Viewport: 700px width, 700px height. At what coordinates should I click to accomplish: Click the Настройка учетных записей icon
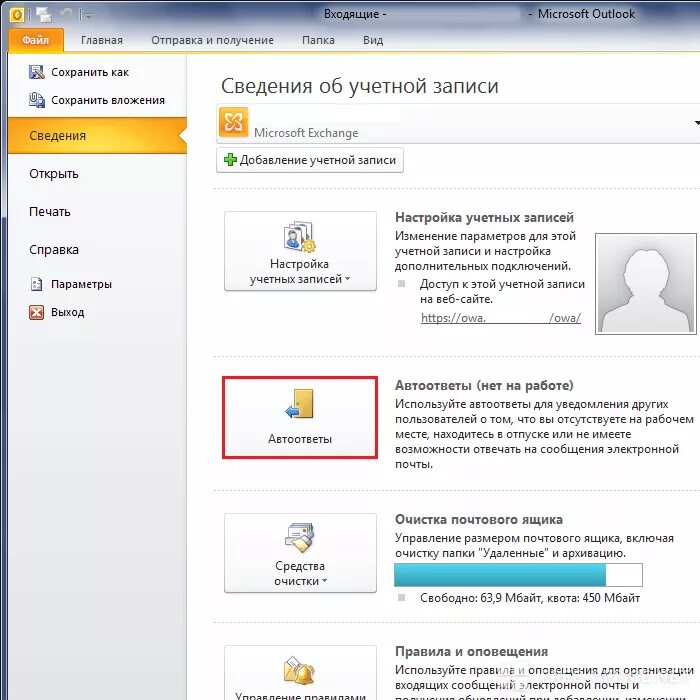point(300,237)
